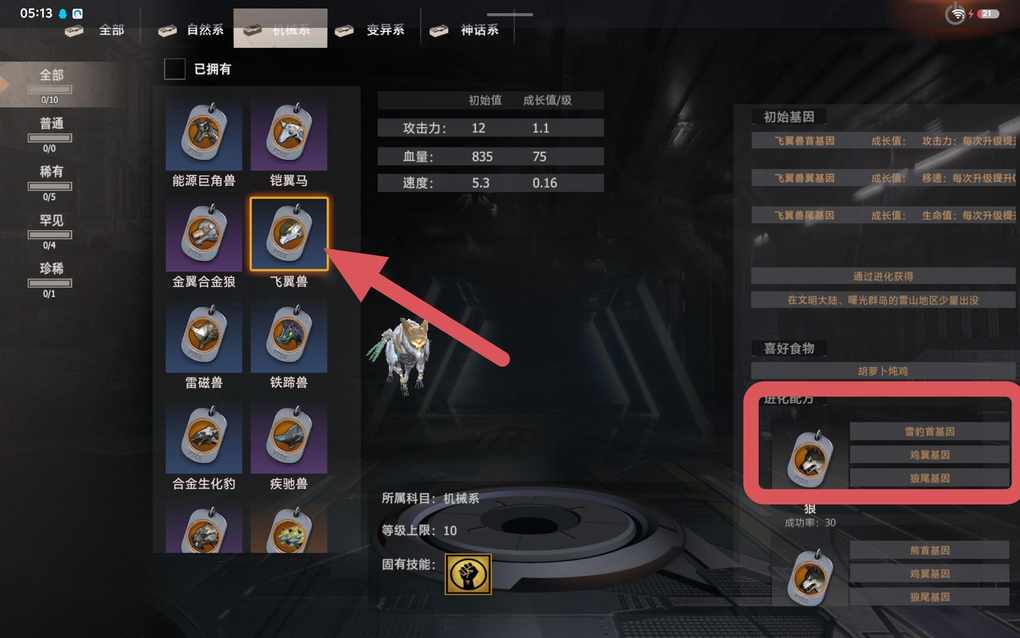Click the 通过进化获得 info bar
1020x638 pixels.
point(883,276)
